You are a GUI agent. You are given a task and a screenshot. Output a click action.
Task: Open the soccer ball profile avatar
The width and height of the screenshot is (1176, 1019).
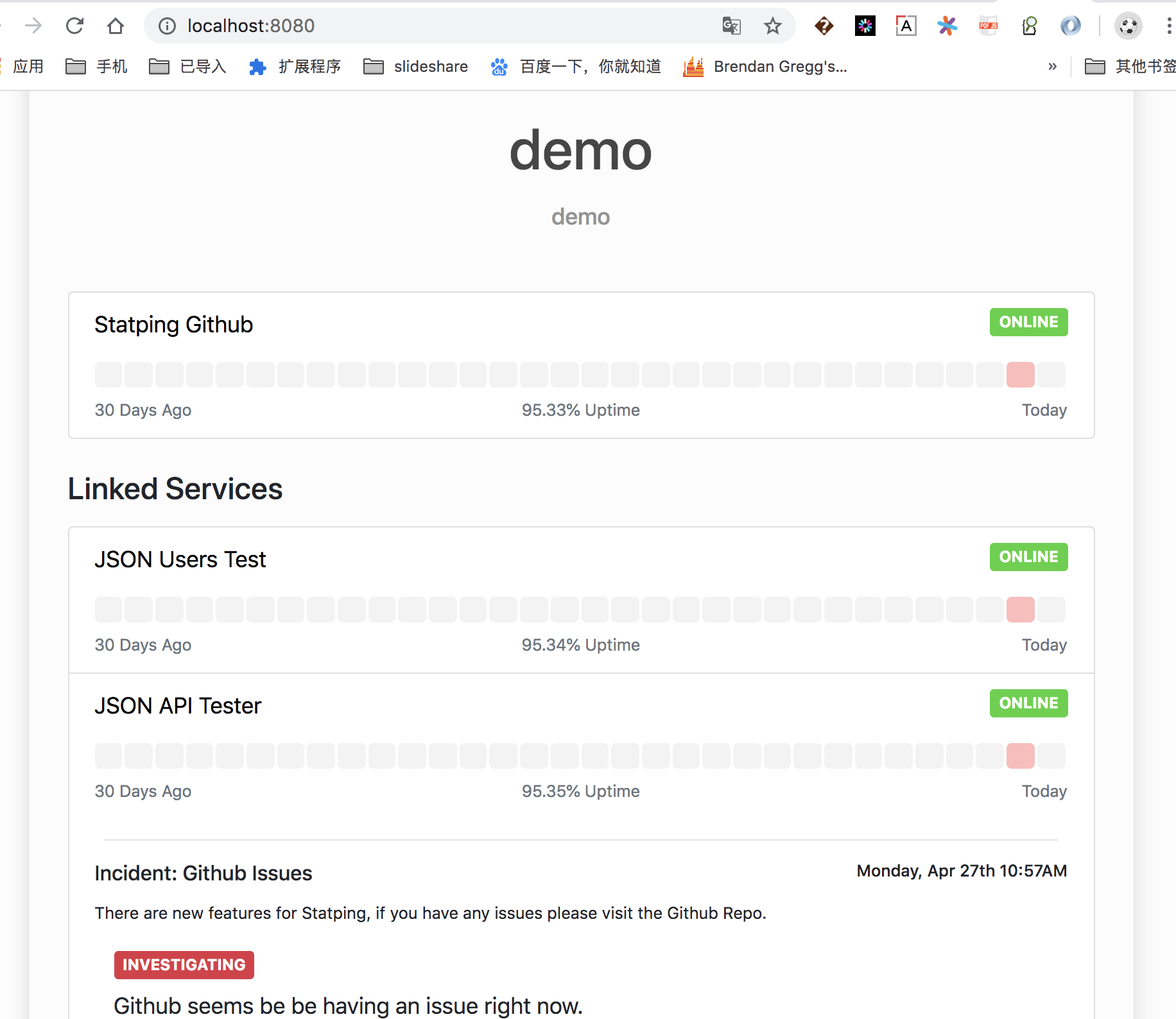coord(1128,26)
